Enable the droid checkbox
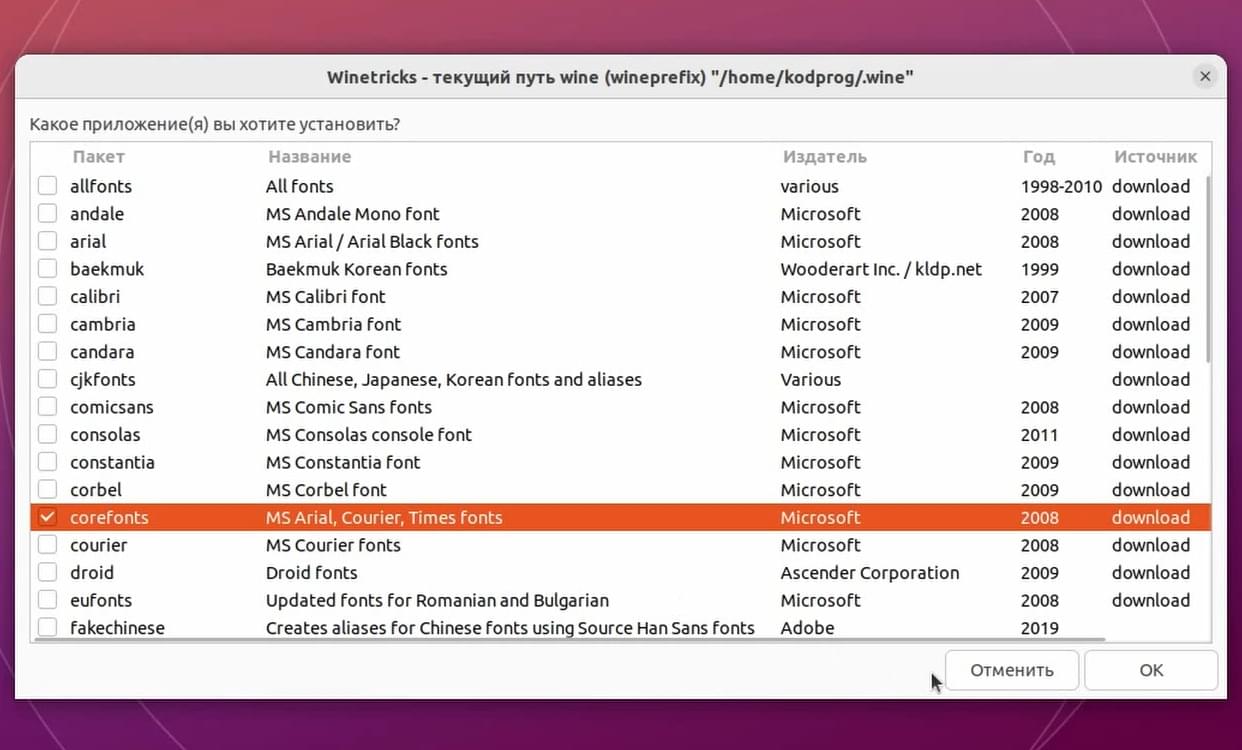Image resolution: width=1242 pixels, height=750 pixels. 48,573
